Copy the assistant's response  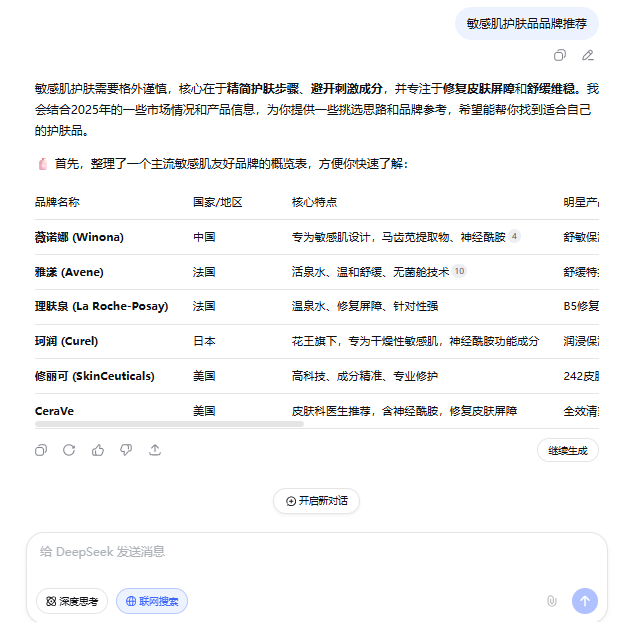(41, 450)
